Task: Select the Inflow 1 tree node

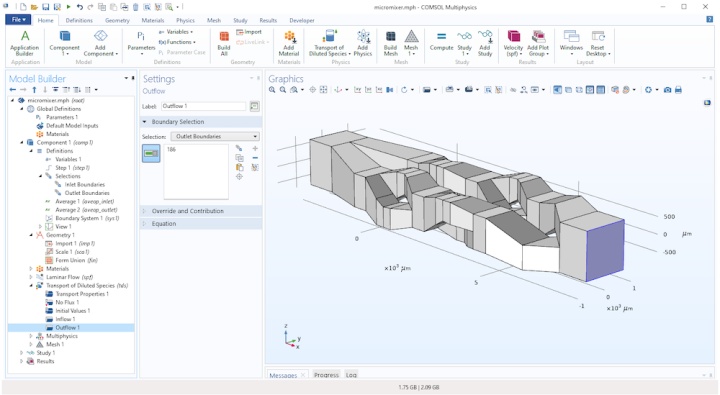Action: point(65,319)
